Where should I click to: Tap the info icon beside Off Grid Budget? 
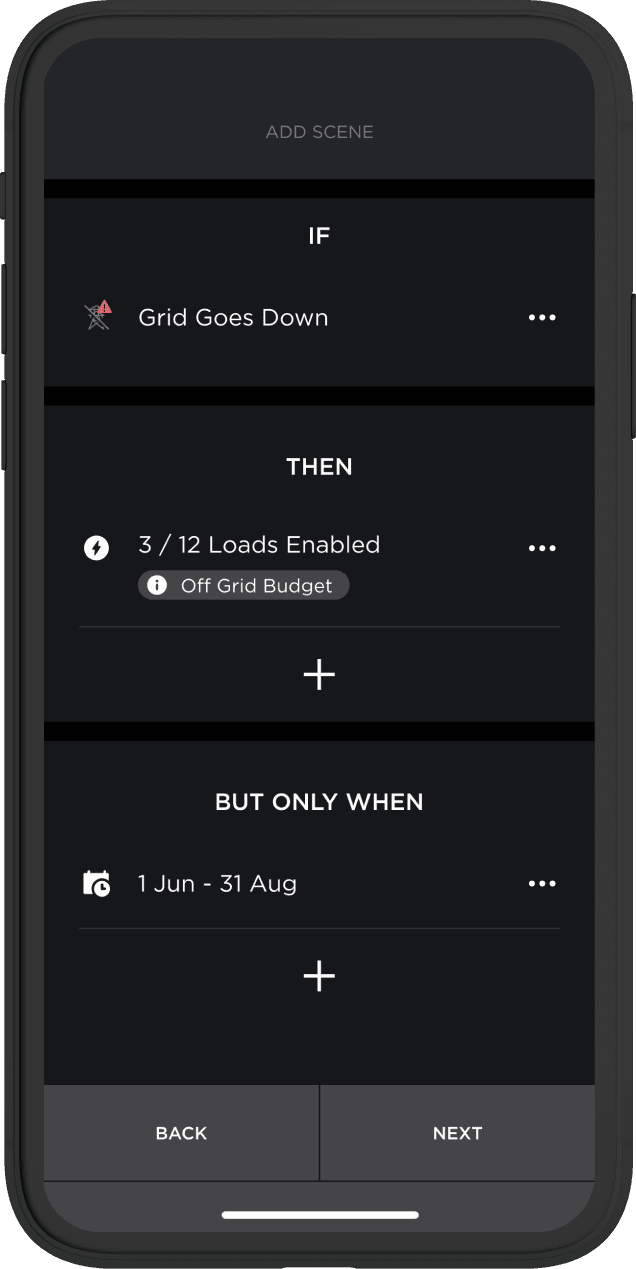(157, 586)
